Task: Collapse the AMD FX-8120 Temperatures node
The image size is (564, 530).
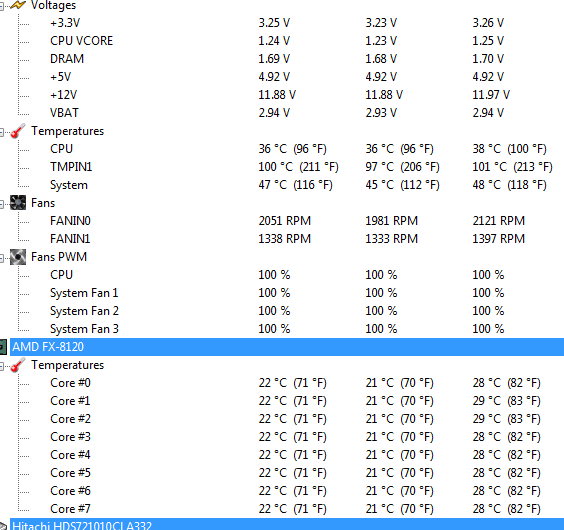Action: tap(2, 366)
